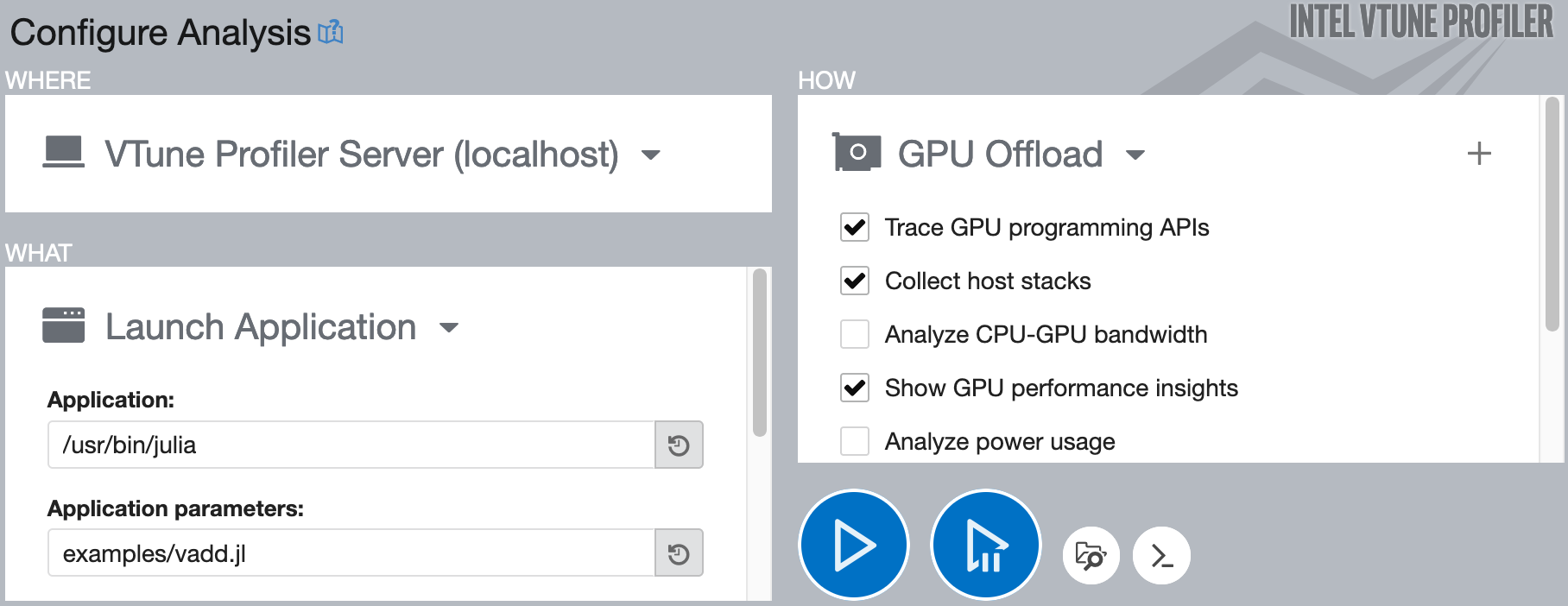Open the search binaries folder icon

[x=1091, y=556]
